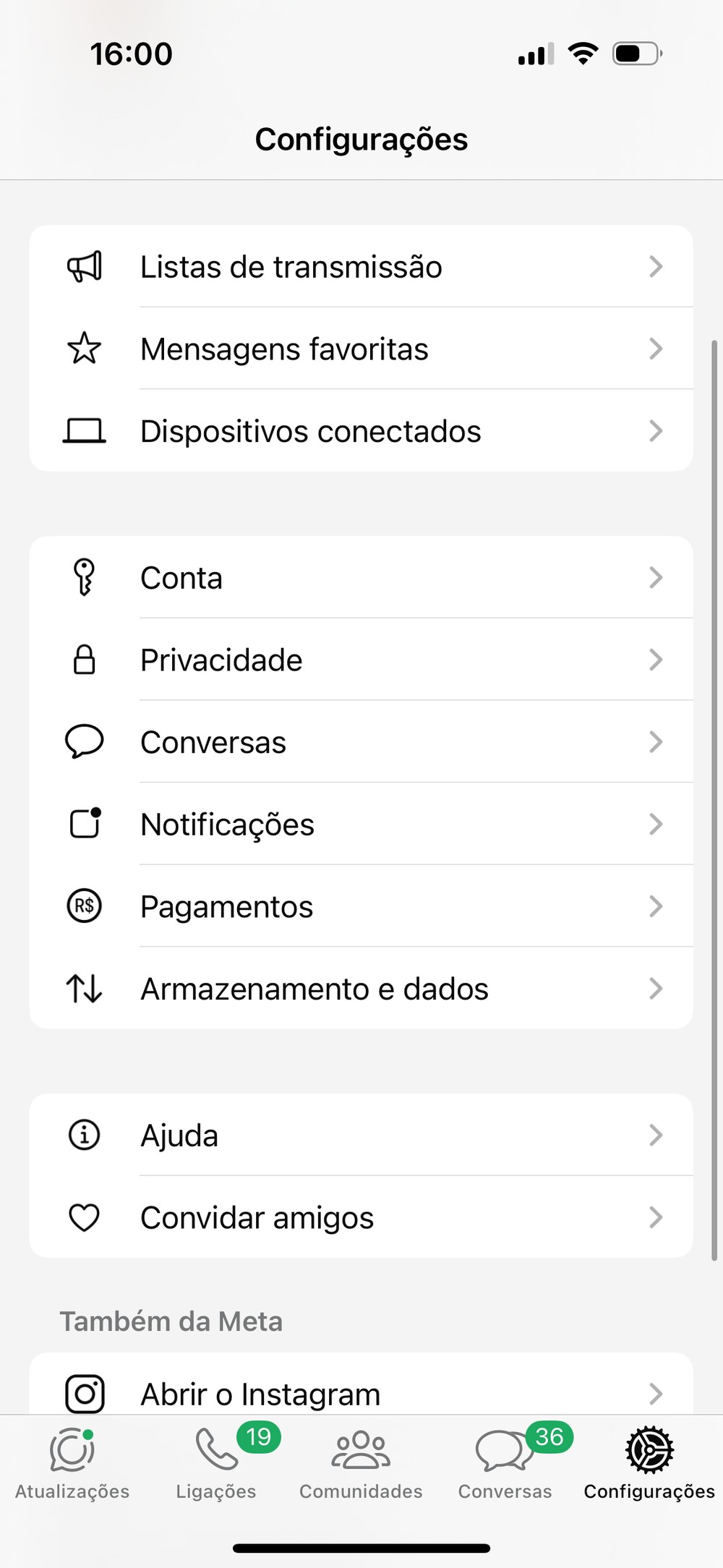Tap the star icon for Mensagens favoritas
The image size is (723, 1568).
coord(85,349)
